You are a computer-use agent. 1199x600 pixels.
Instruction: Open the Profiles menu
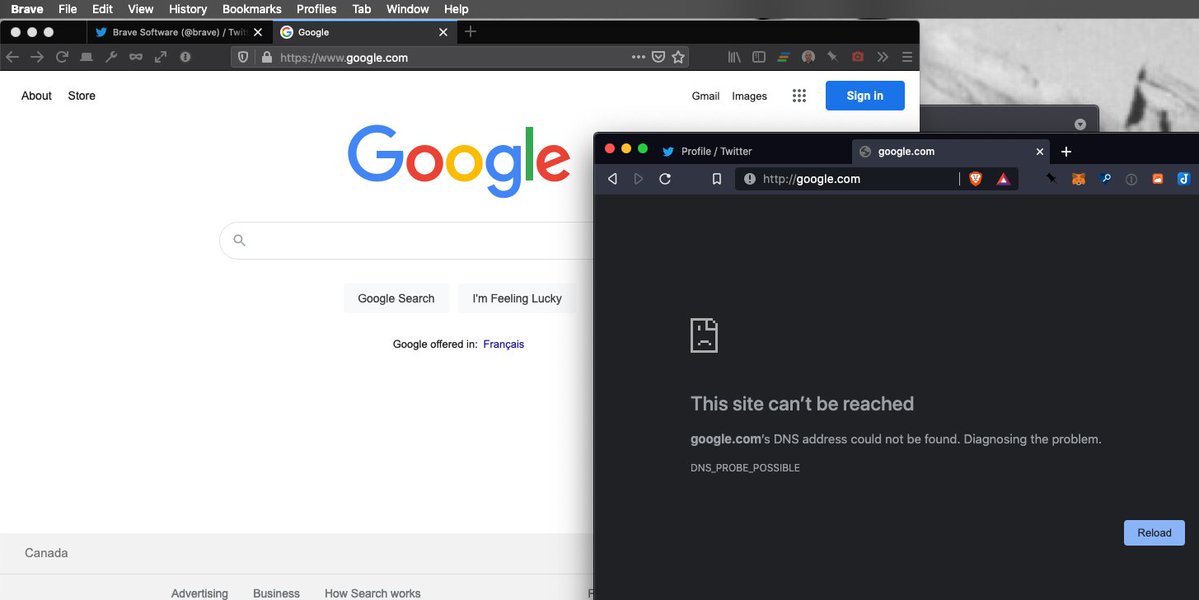[x=317, y=9]
